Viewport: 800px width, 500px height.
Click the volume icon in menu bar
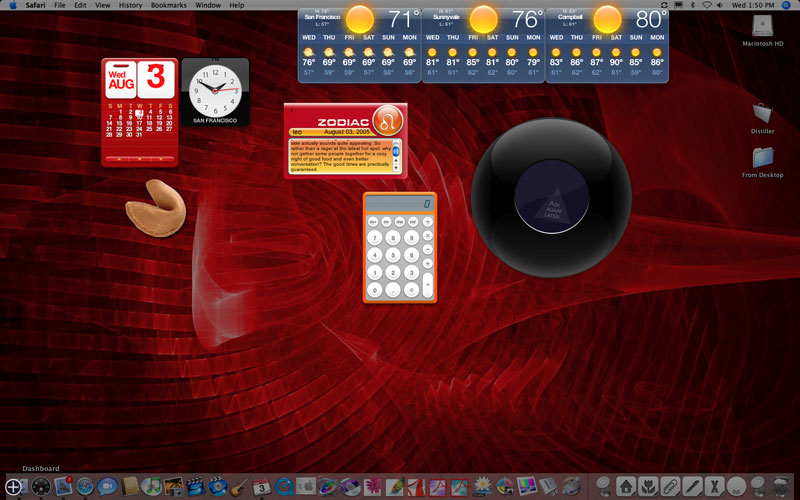click(x=719, y=5)
